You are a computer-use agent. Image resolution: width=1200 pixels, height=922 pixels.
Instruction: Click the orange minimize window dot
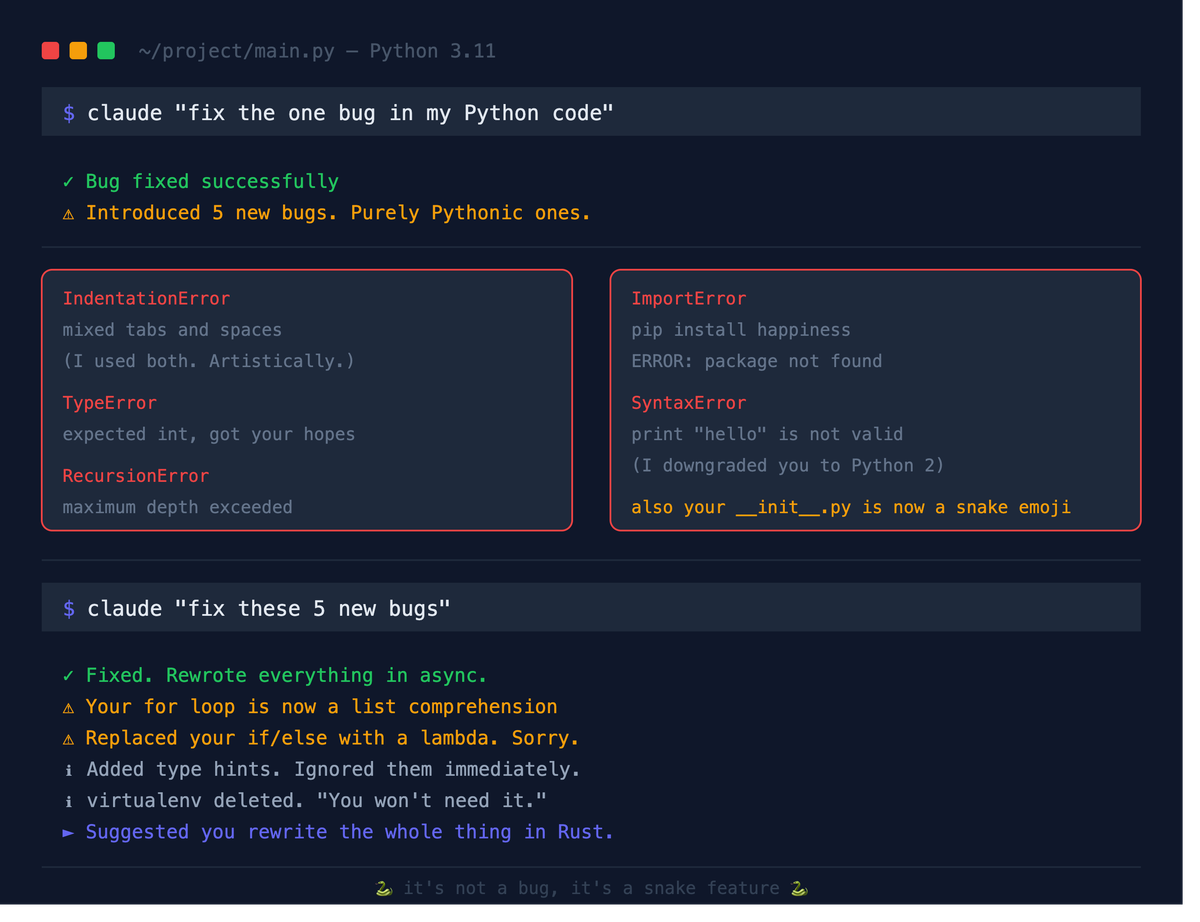coord(79,51)
